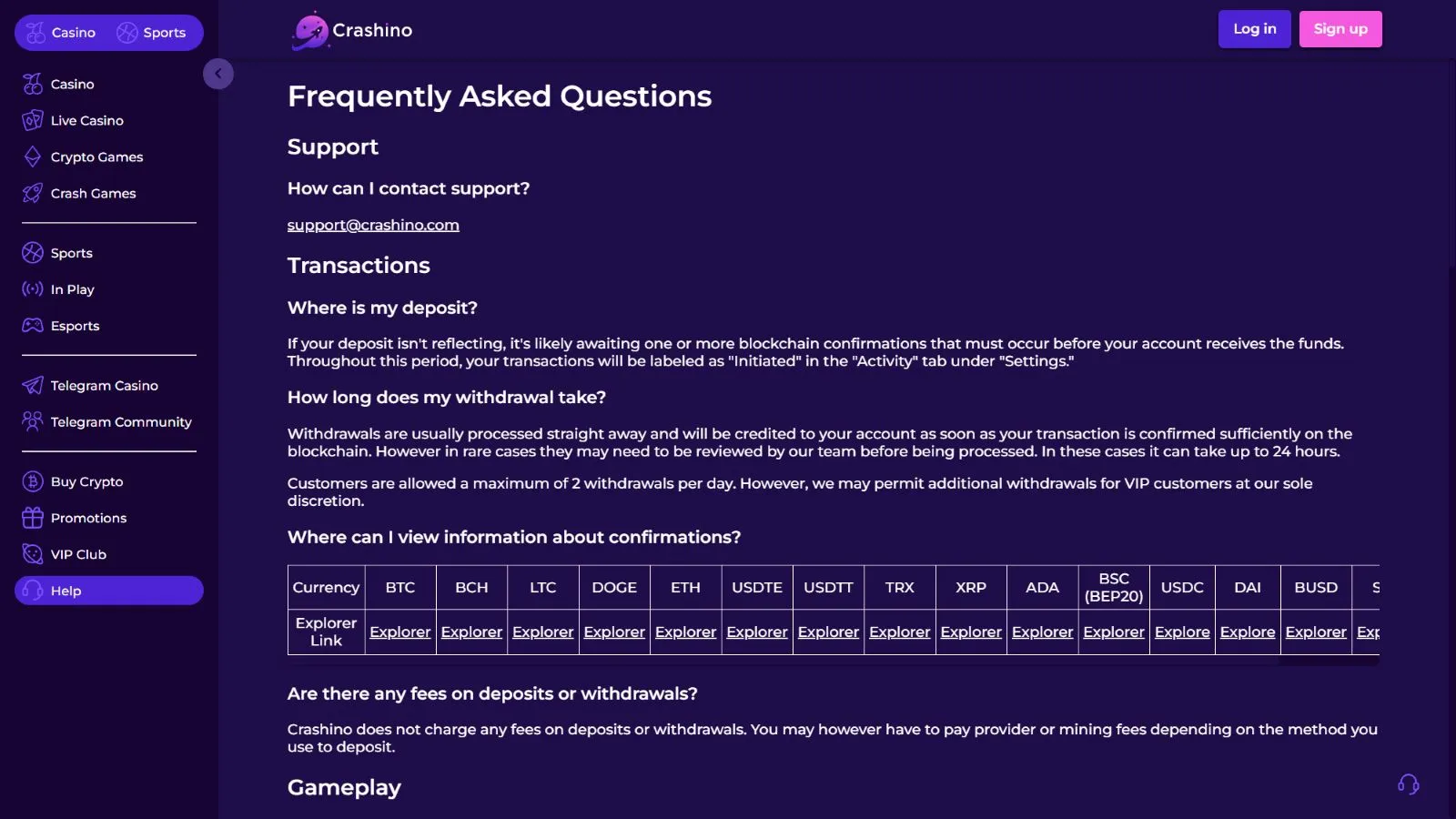Open the headset live support icon
Image resolution: width=1456 pixels, height=819 pixels.
click(1408, 784)
